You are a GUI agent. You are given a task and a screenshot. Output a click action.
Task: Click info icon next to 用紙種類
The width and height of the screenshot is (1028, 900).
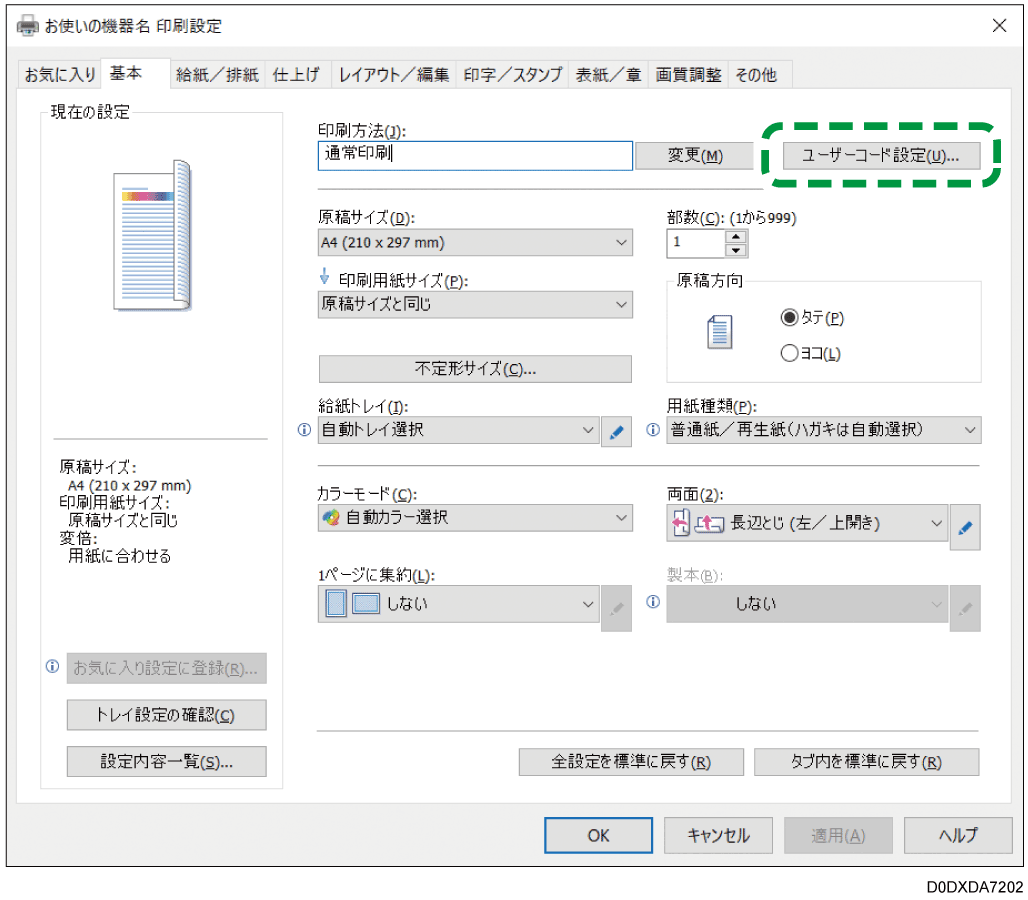point(653,431)
